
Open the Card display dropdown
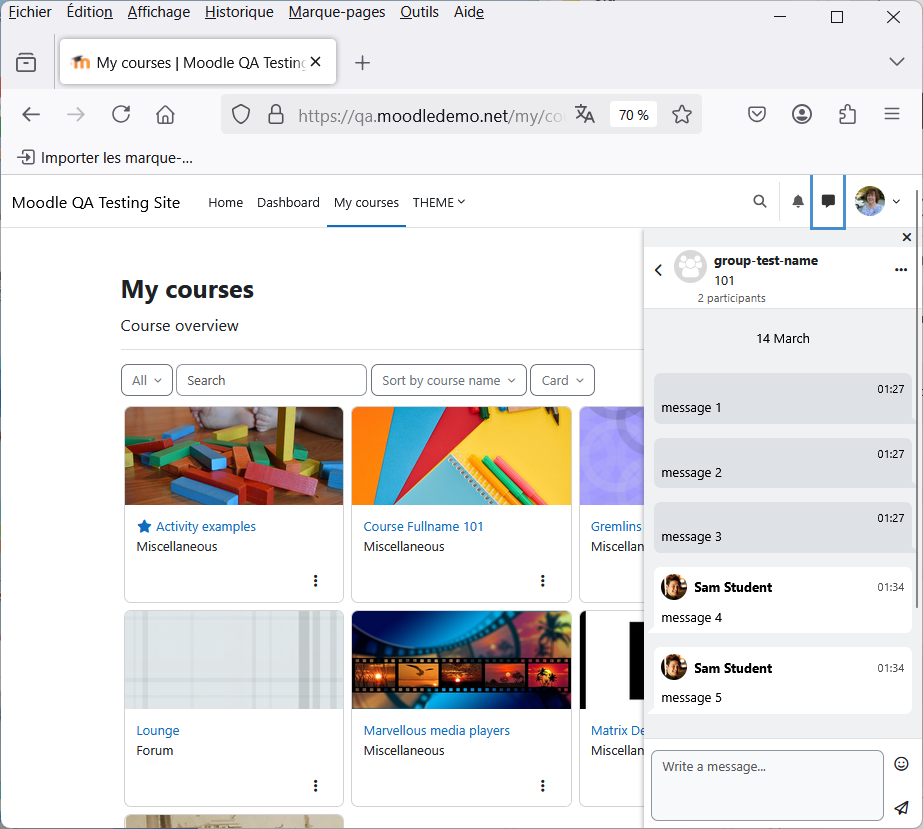[x=562, y=380]
